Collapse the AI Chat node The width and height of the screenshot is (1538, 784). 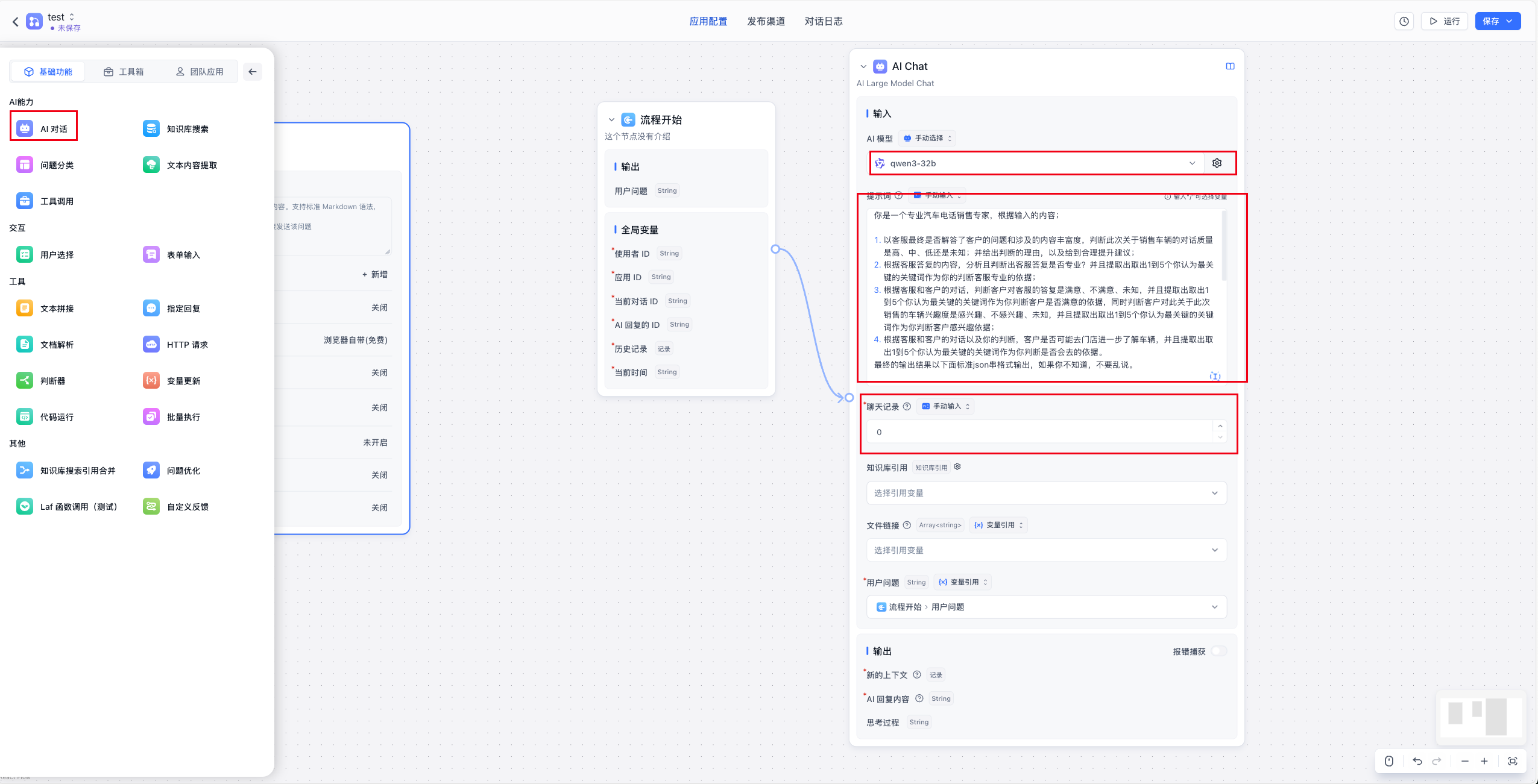tap(863, 66)
